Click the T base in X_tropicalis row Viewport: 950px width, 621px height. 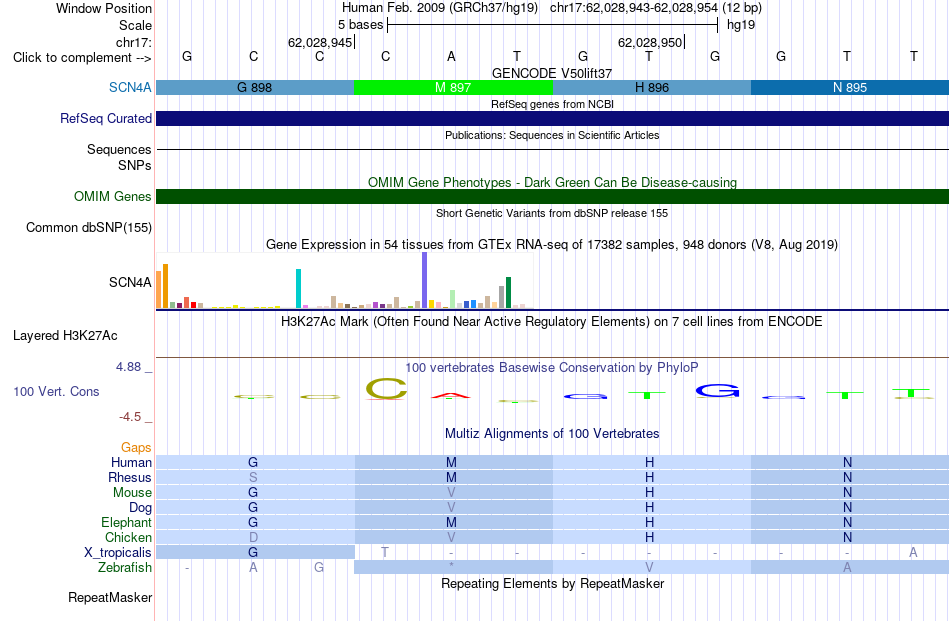[x=385, y=553]
